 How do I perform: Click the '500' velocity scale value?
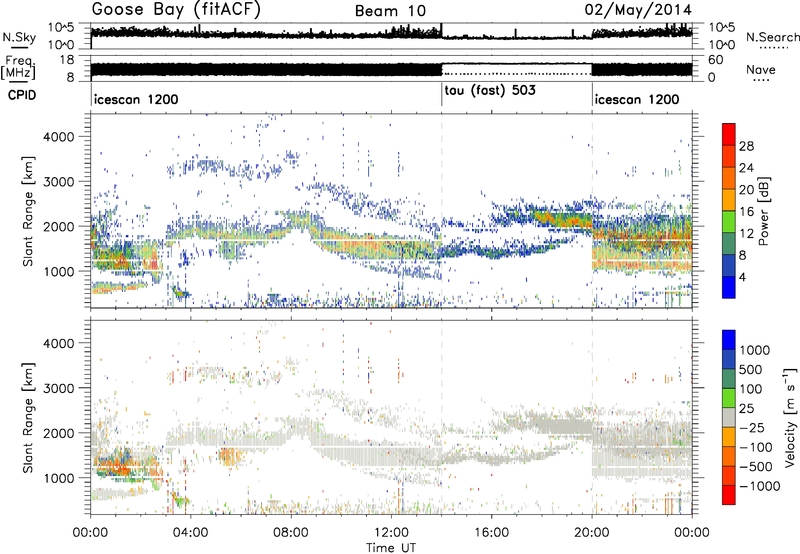(x=751, y=370)
